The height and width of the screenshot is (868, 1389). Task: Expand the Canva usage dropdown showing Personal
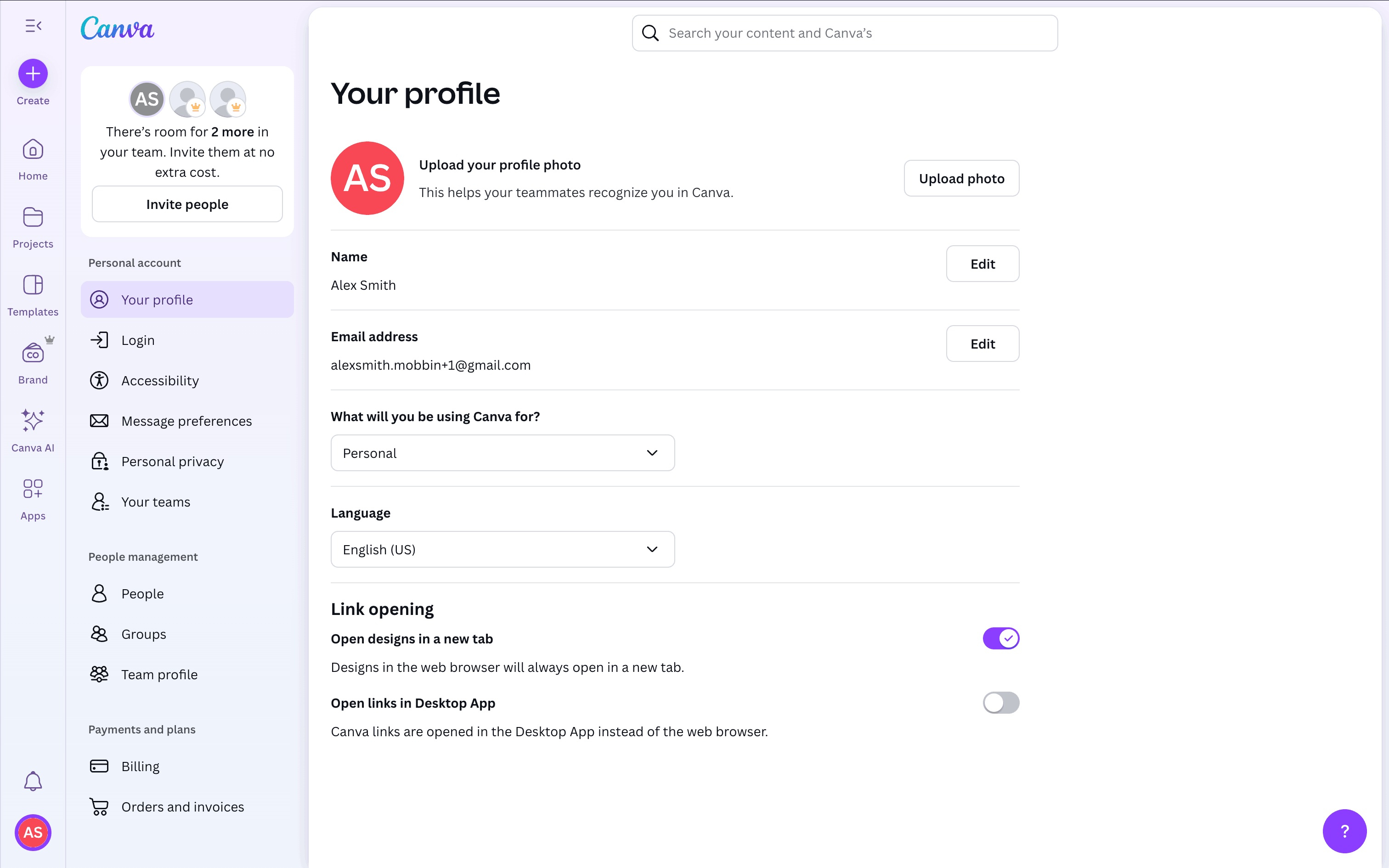[x=502, y=453]
